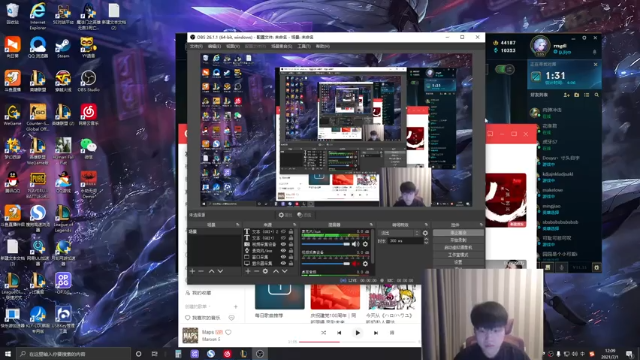Viewport: 640px width, 360px height.
Task: Toggle visibility of 窗口采集 source
Action: click(283, 257)
